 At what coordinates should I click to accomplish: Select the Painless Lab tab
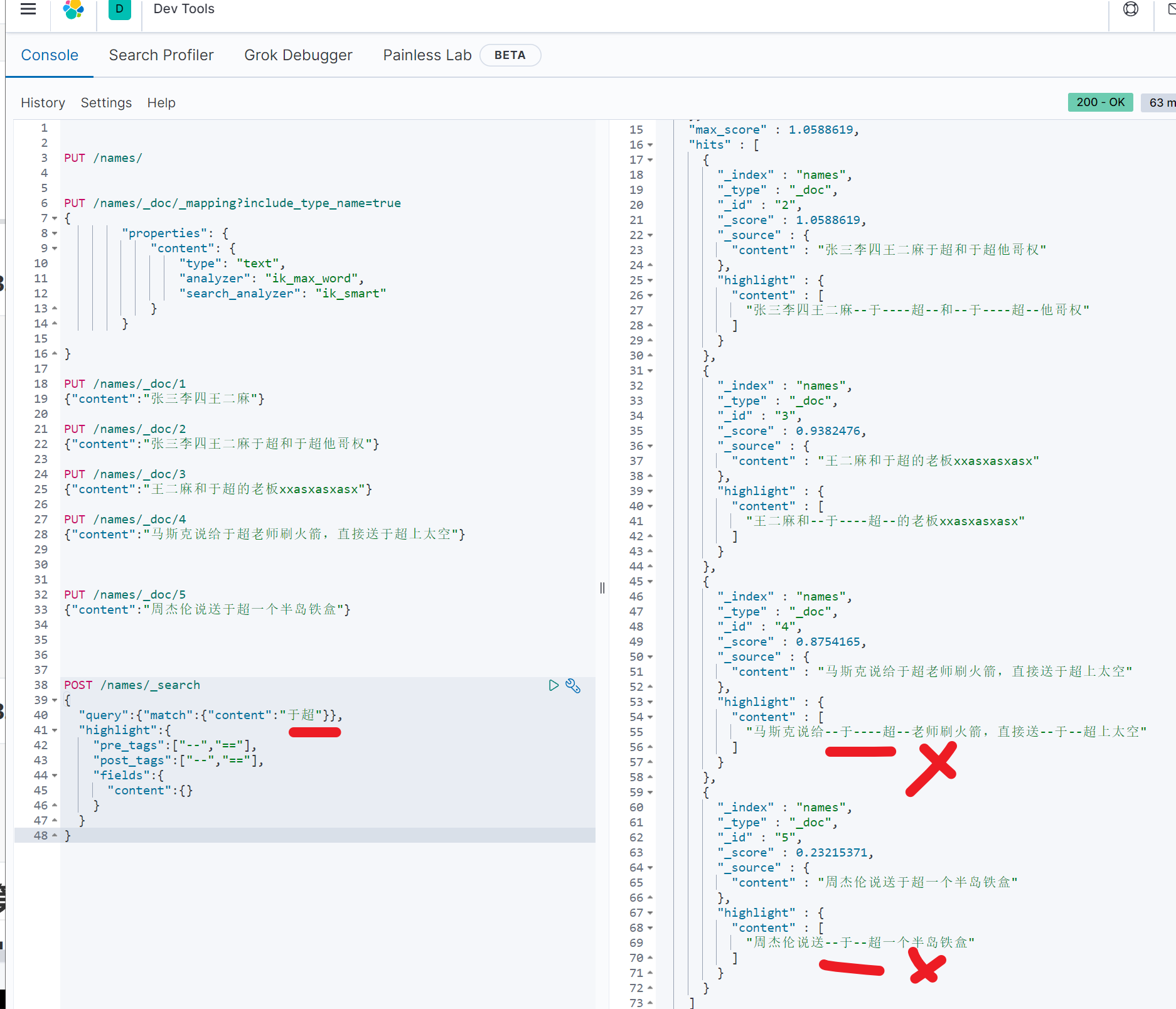click(x=427, y=55)
